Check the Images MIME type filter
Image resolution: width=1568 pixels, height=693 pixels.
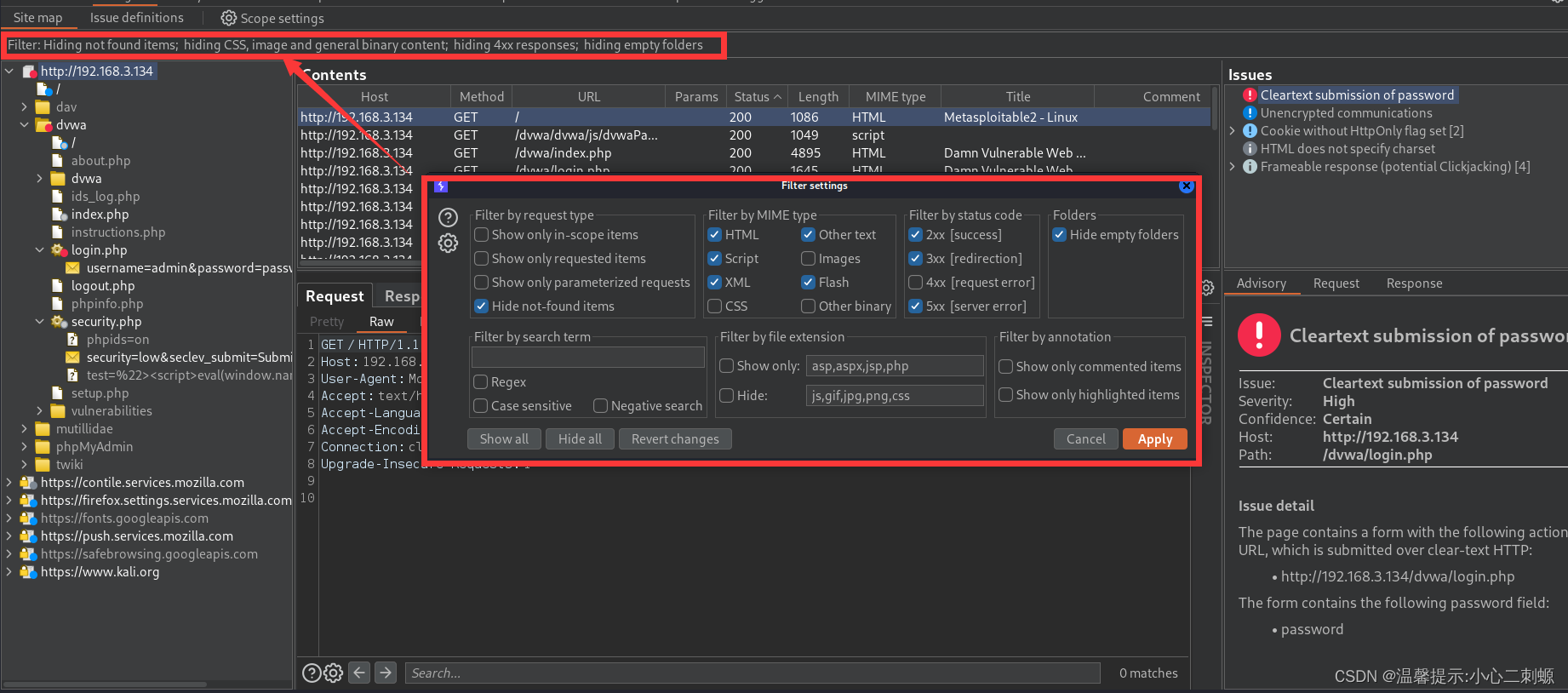click(809, 259)
